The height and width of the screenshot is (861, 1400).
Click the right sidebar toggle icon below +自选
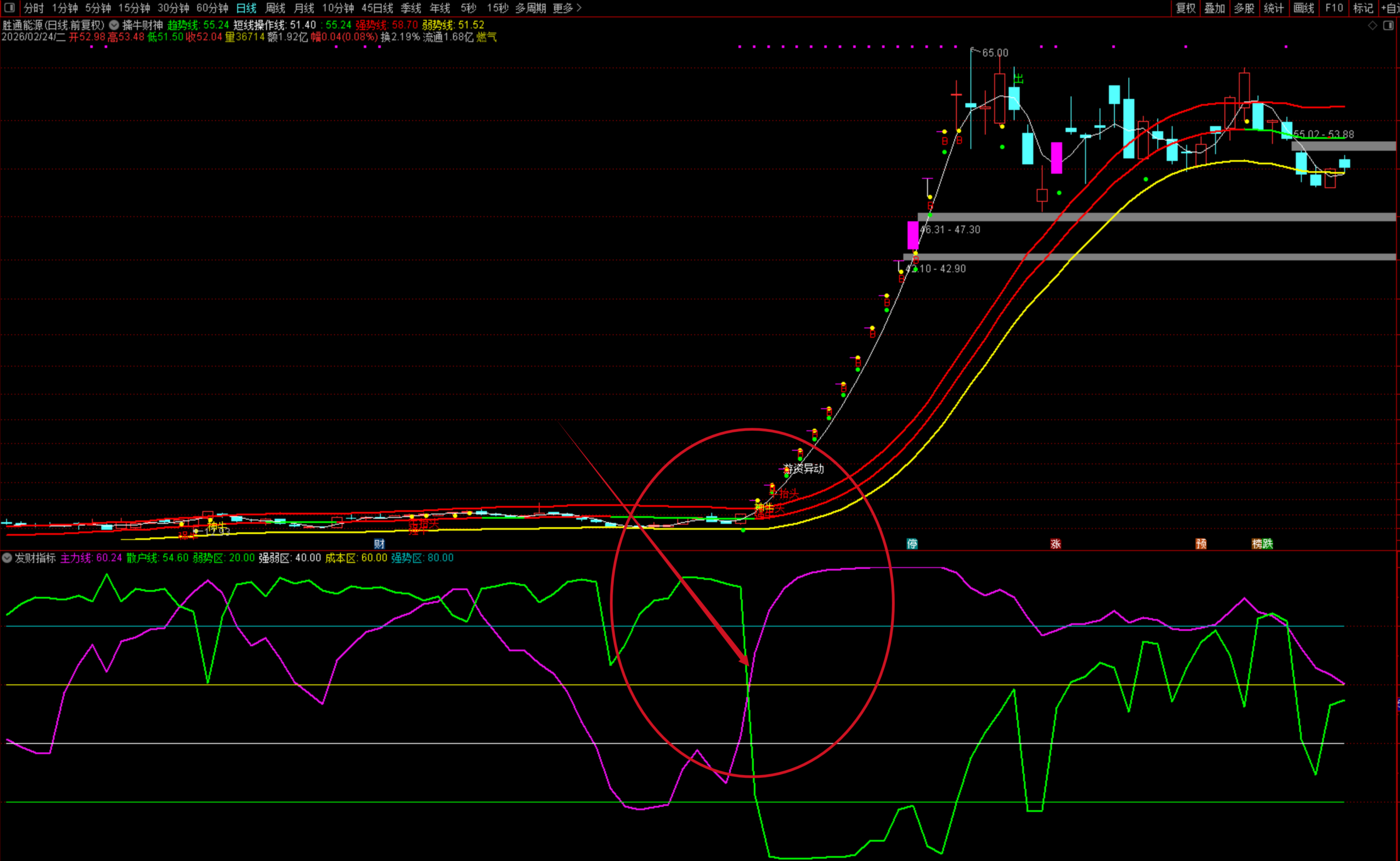click(x=1388, y=26)
